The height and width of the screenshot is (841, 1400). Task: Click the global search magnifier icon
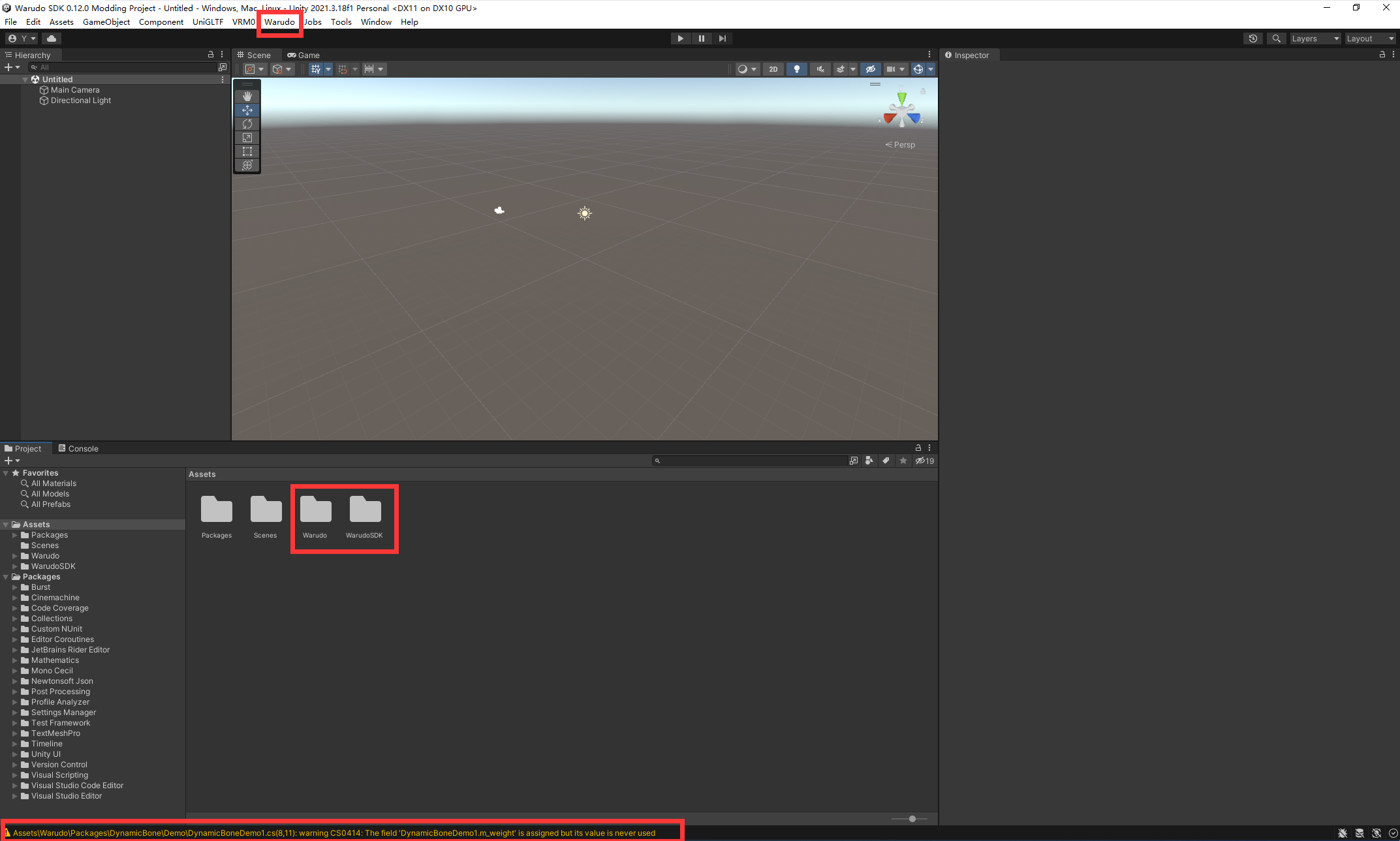(1276, 38)
